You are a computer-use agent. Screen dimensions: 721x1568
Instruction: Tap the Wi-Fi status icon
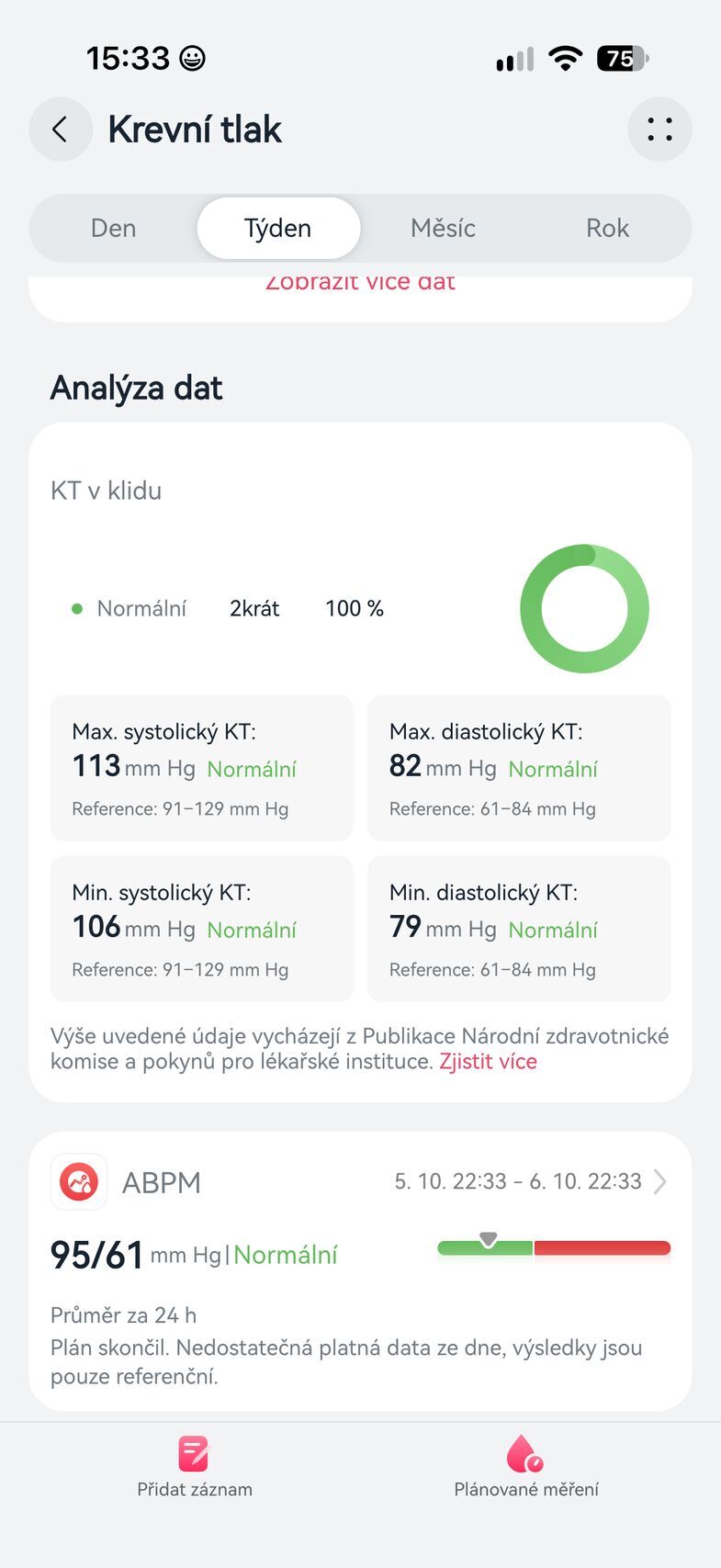click(566, 59)
